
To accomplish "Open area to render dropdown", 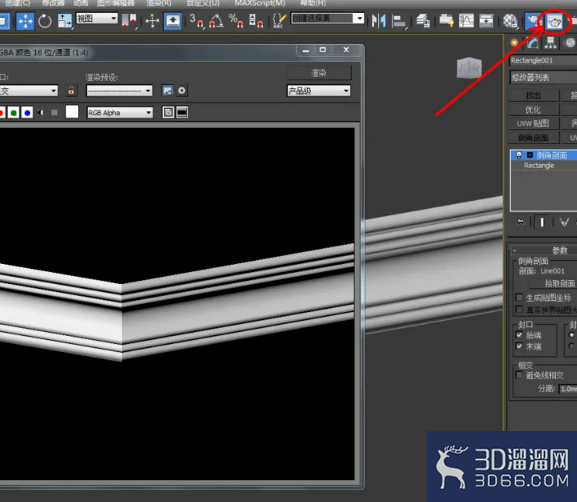I will (29, 91).
